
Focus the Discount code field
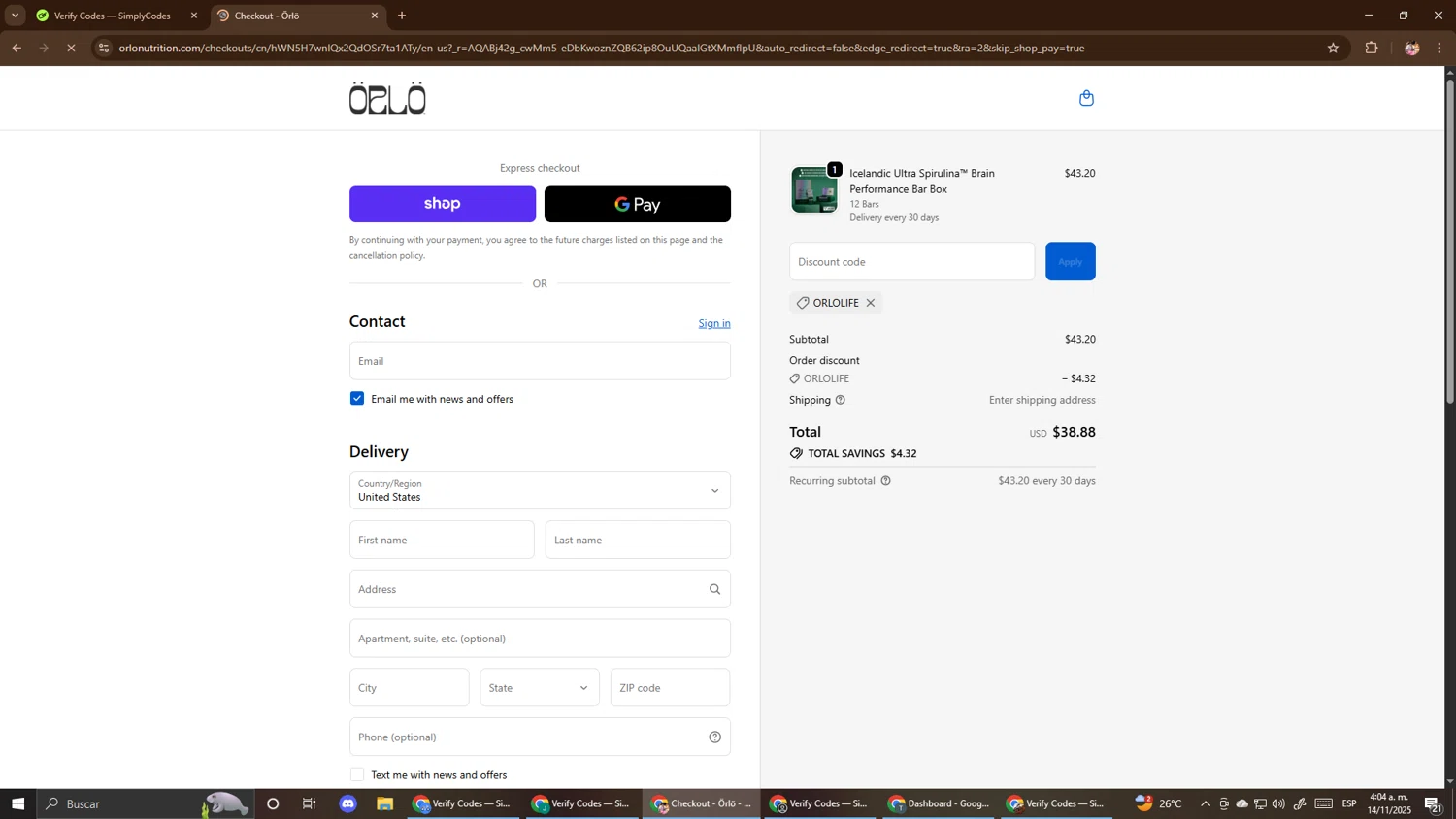coord(912,262)
